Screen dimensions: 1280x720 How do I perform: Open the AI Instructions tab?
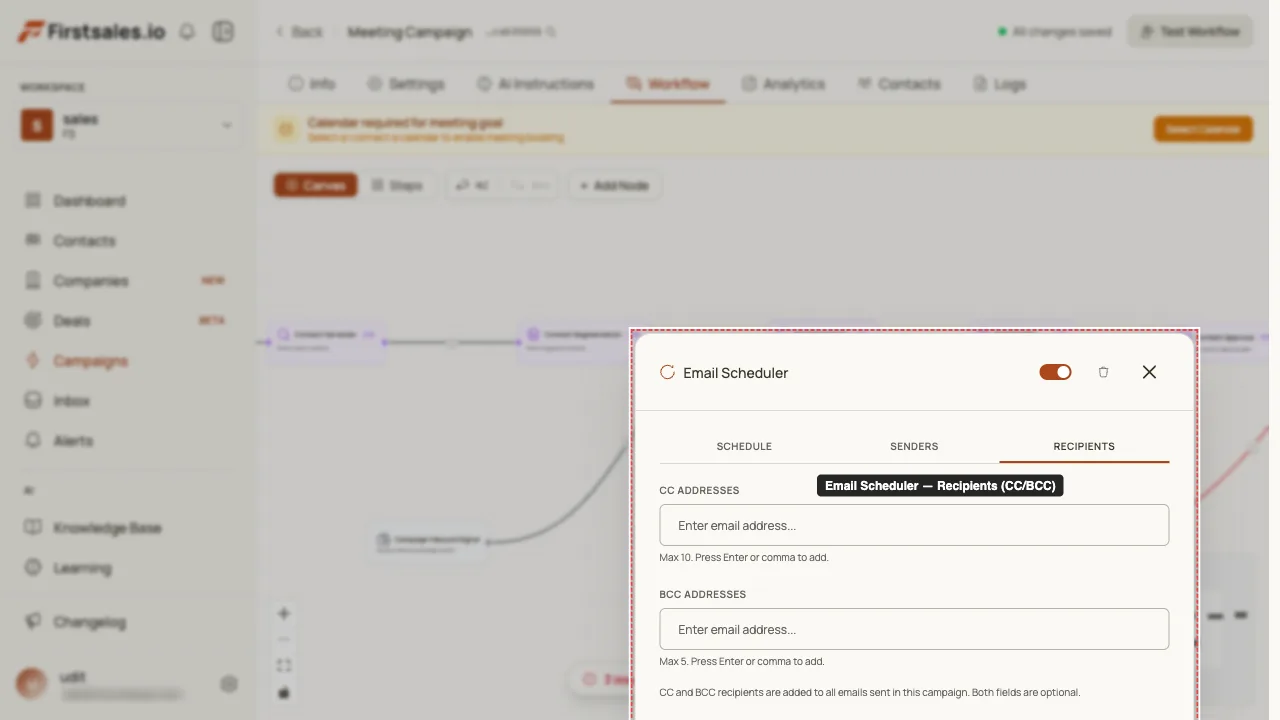tap(535, 84)
